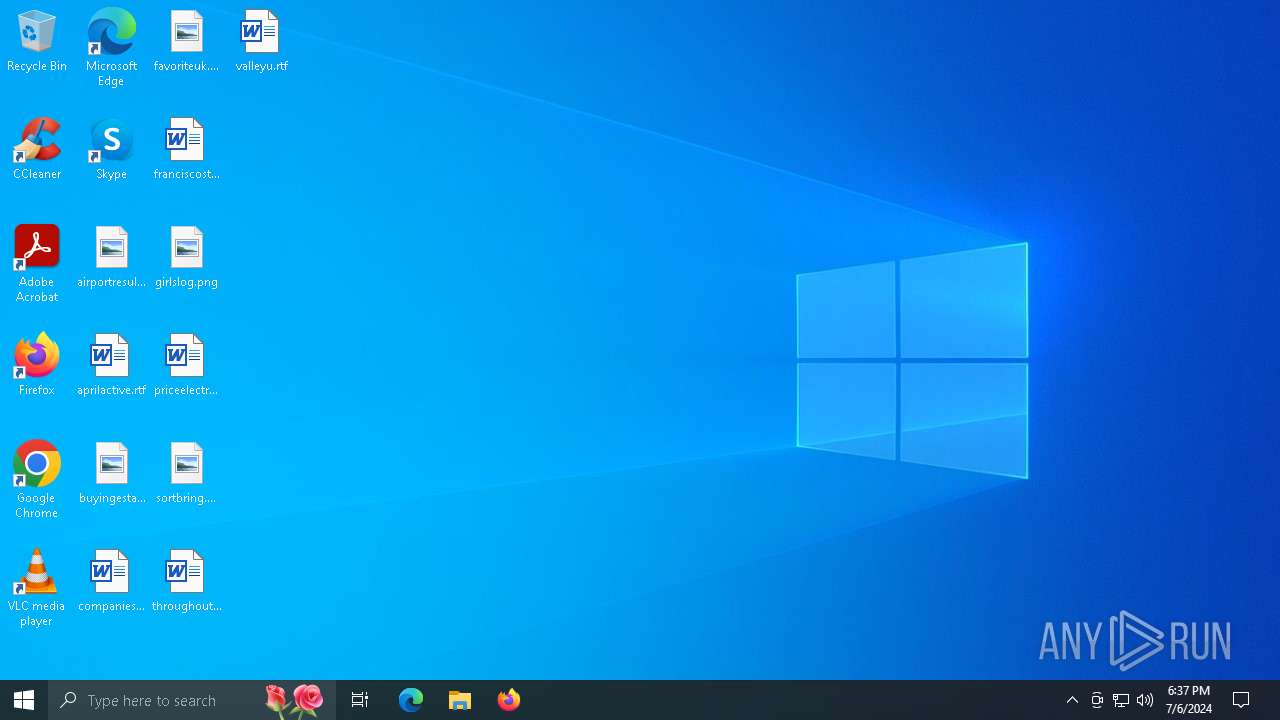1280x720 pixels.
Task: Open the volume control tray icon
Action: pos(1145,700)
